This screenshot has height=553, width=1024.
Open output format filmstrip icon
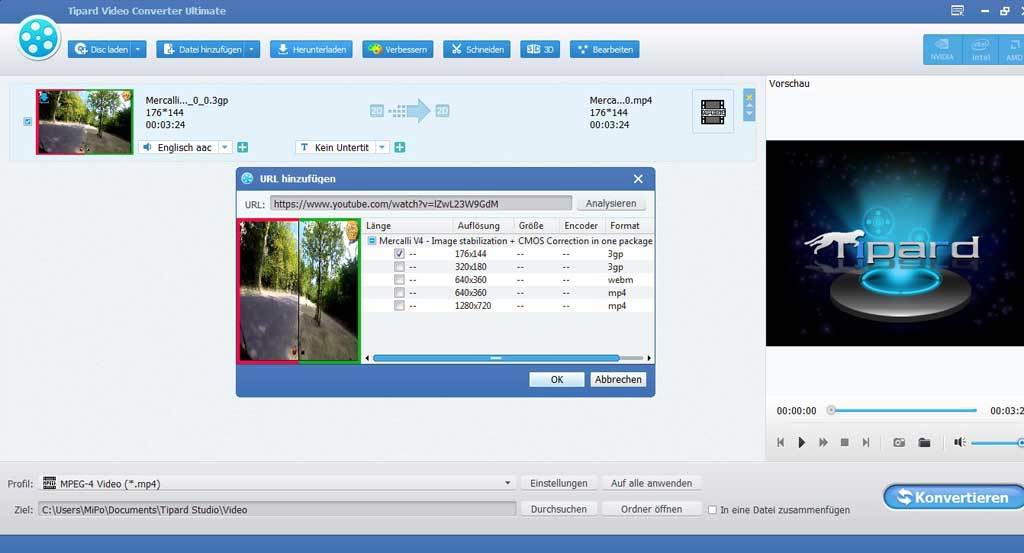point(712,112)
